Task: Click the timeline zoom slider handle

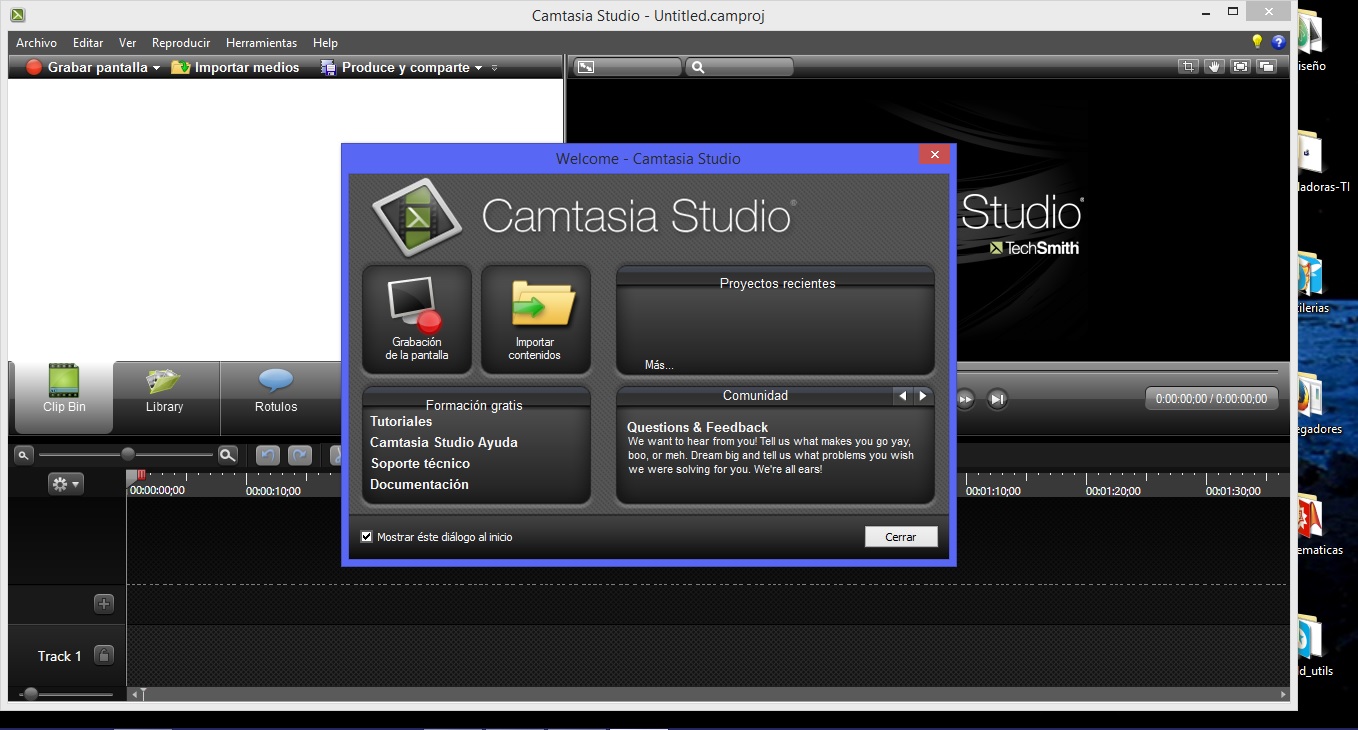Action: pyautogui.click(x=128, y=455)
